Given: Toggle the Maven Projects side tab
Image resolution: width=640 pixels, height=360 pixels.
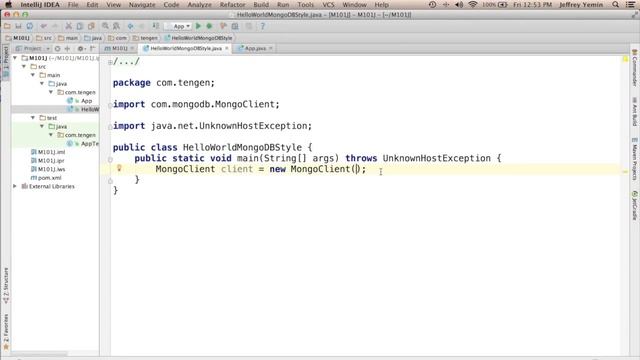Looking at the screenshot, I should (x=634, y=159).
